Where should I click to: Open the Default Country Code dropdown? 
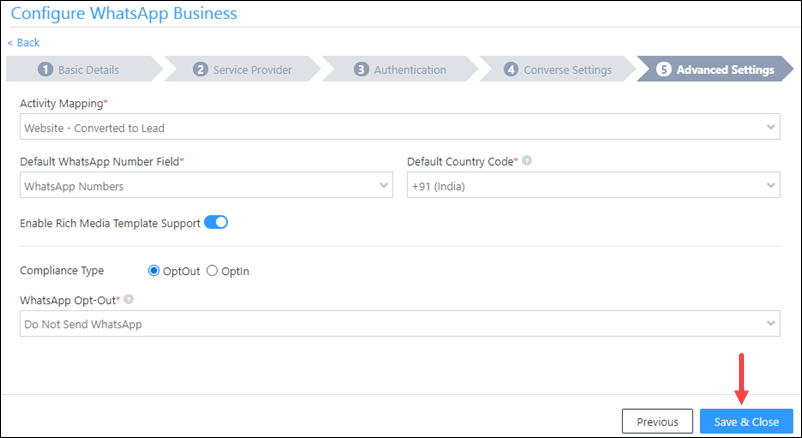click(593, 185)
